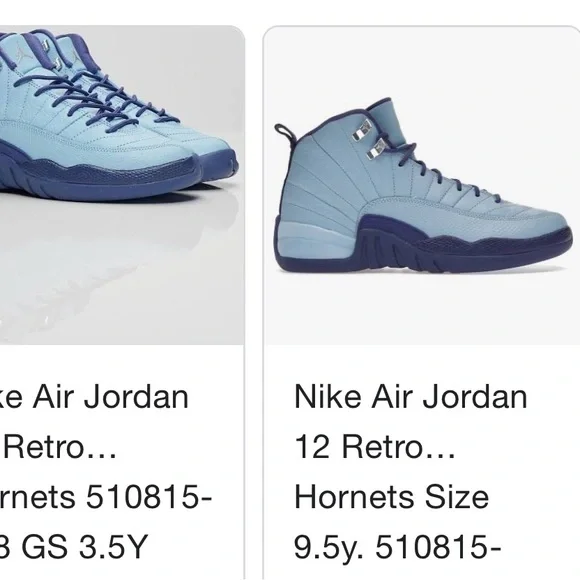Click the heel pull tab on right shoe
Viewport: 580px width, 580px height.
click(285, 132)
